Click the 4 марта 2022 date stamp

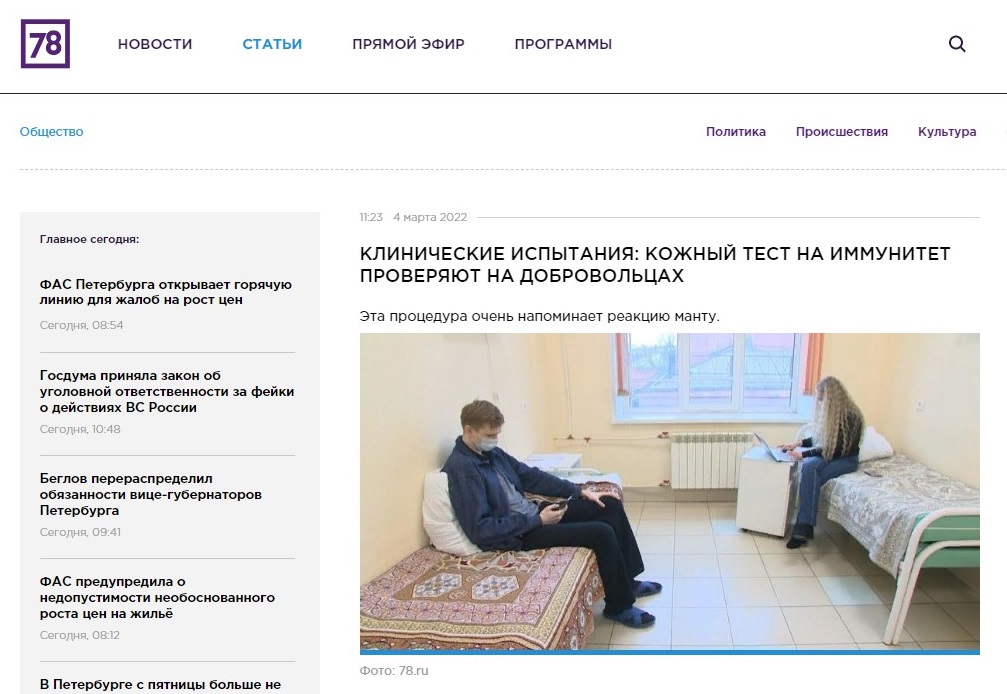pos(430,217)
